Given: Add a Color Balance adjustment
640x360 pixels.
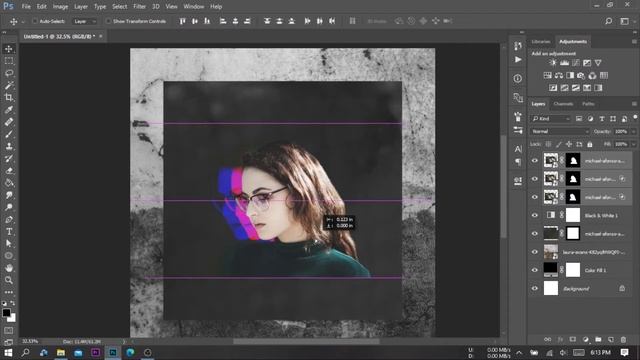Looking at the screenshot, I should [559, 76].
